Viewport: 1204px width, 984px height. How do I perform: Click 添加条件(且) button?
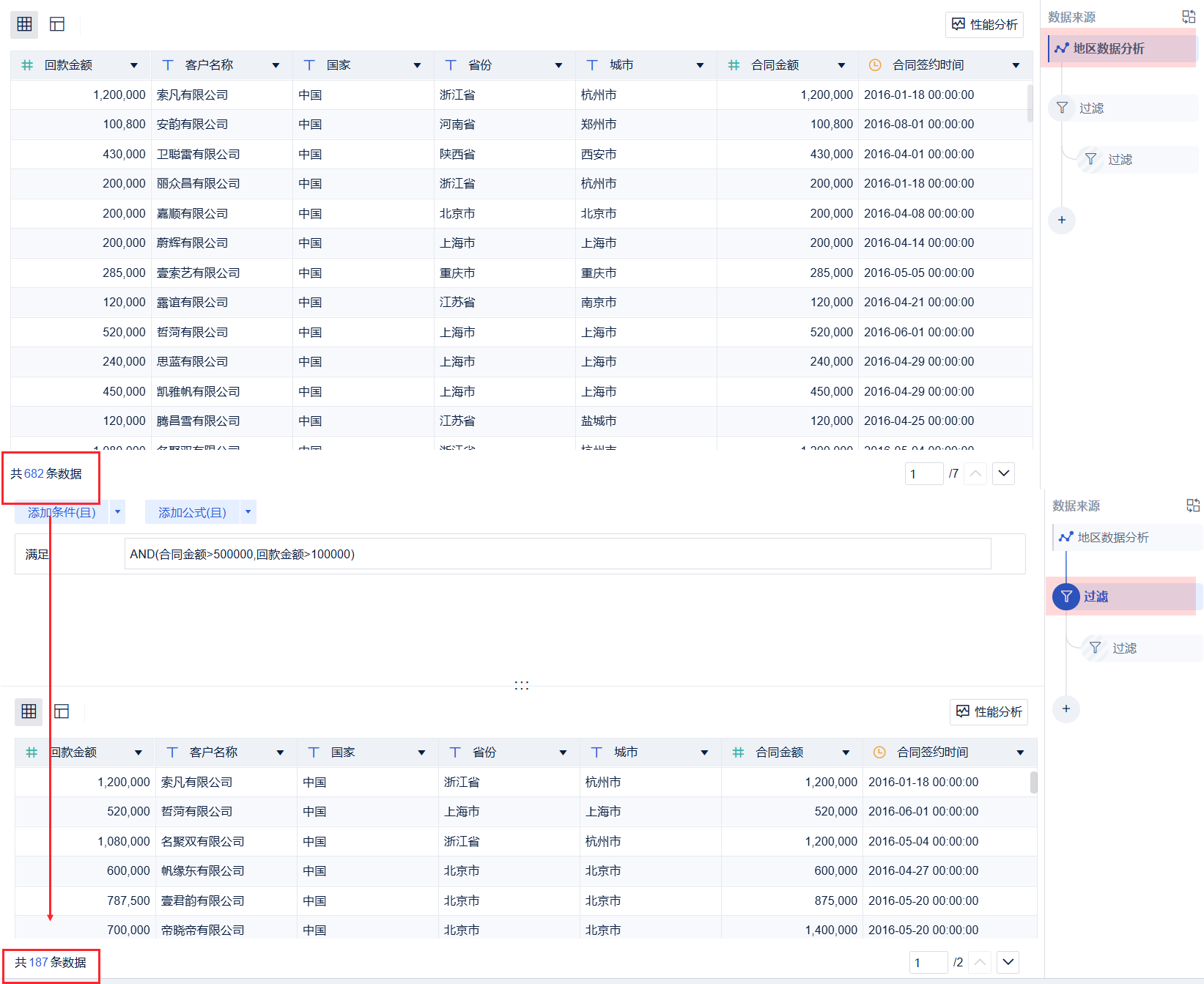click(62, 512)
